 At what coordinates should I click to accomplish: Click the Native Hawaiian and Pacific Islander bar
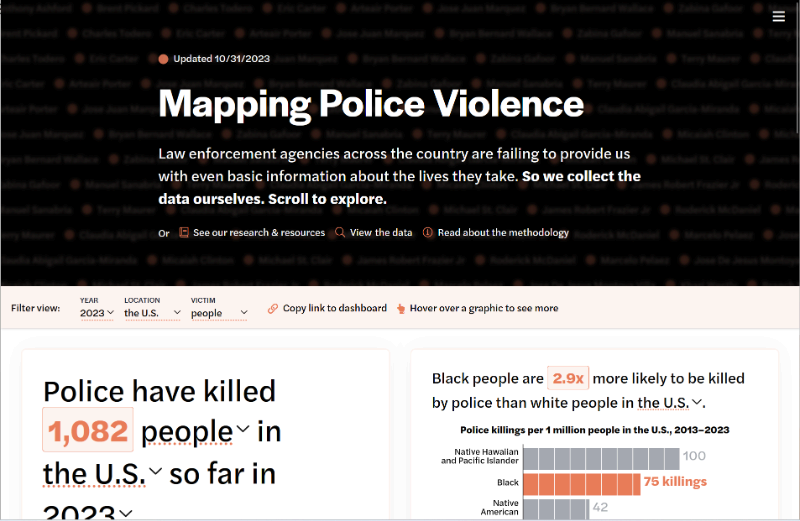[x=600, y=458]
